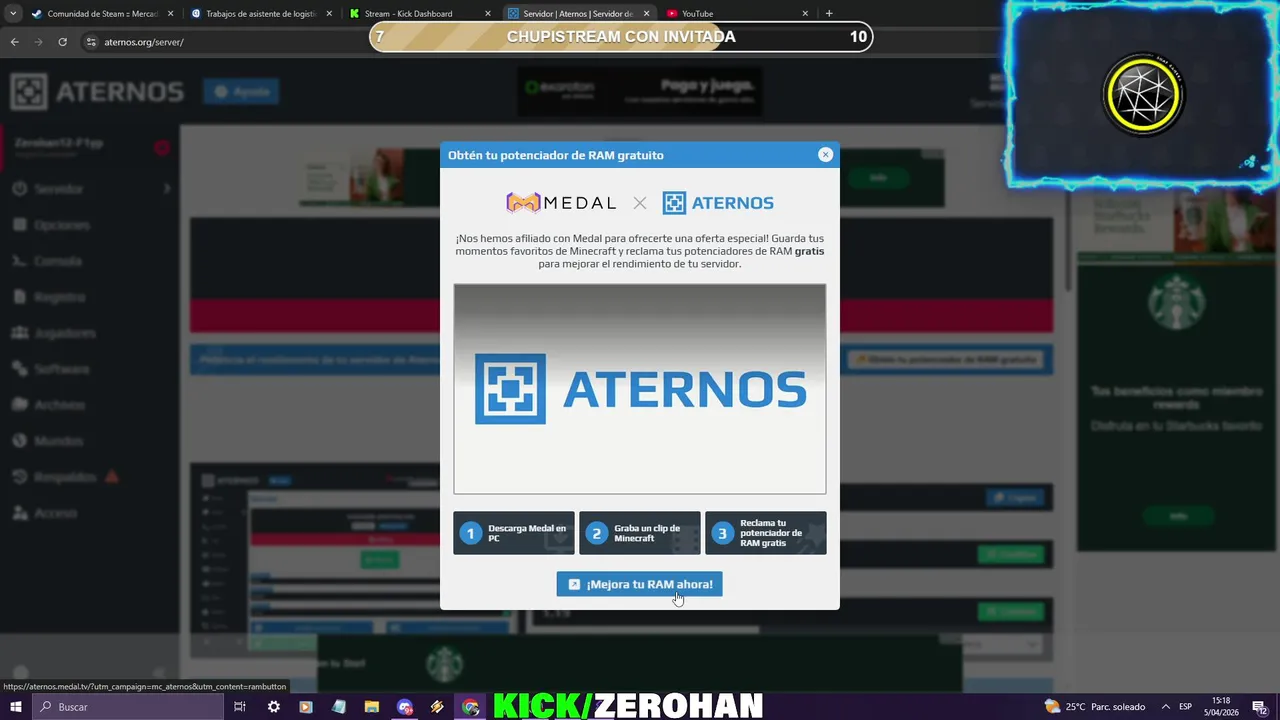This screenshot has height=720, width=1280.
Task: Show hidden system tray icons
Action: (1165, 707)
